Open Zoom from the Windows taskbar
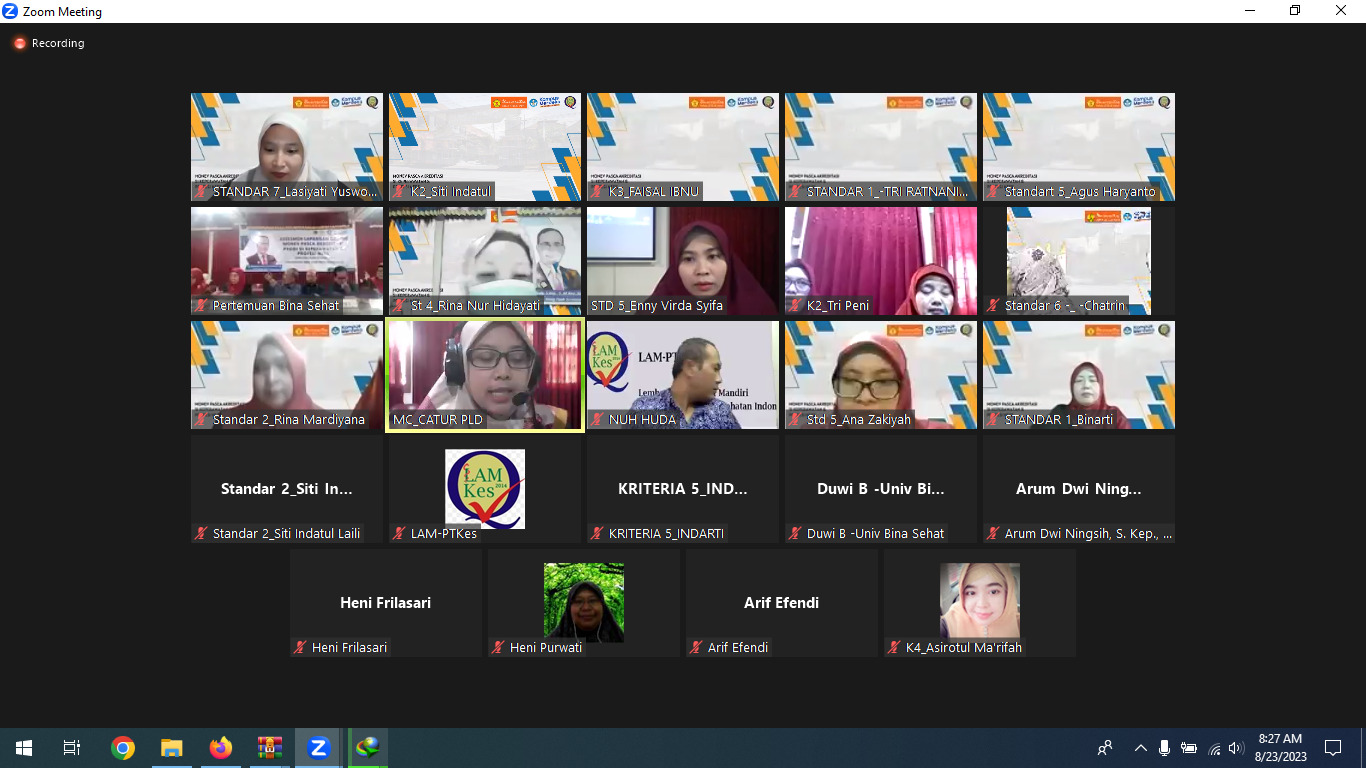1366x768 pixels. 319,748
